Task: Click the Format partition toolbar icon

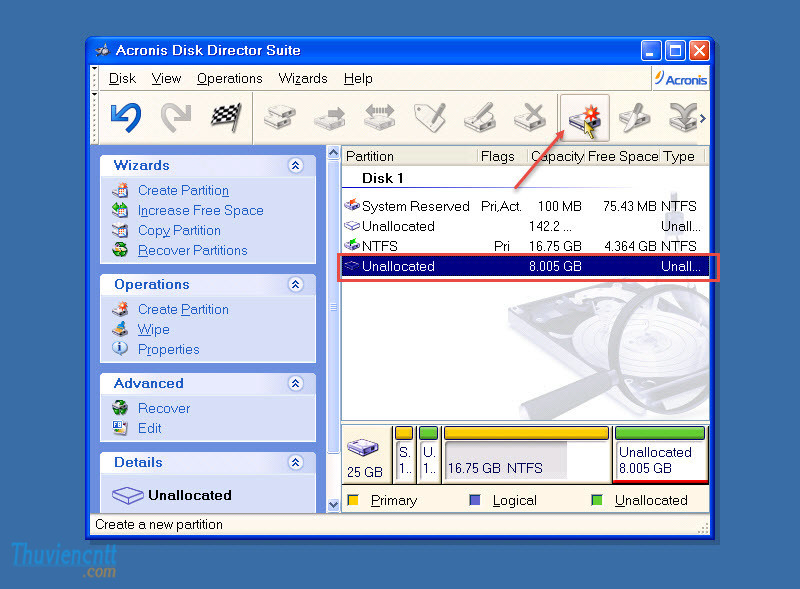Action: pyautogui.click(x=480, y=117)
